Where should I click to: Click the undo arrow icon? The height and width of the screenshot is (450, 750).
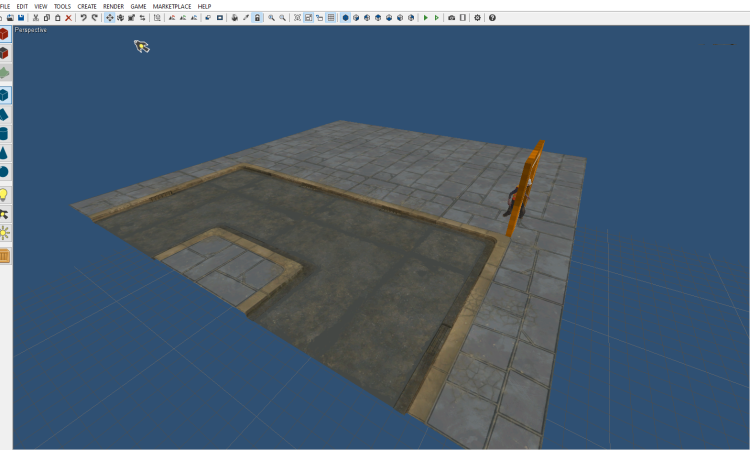[x=83, y=18]
